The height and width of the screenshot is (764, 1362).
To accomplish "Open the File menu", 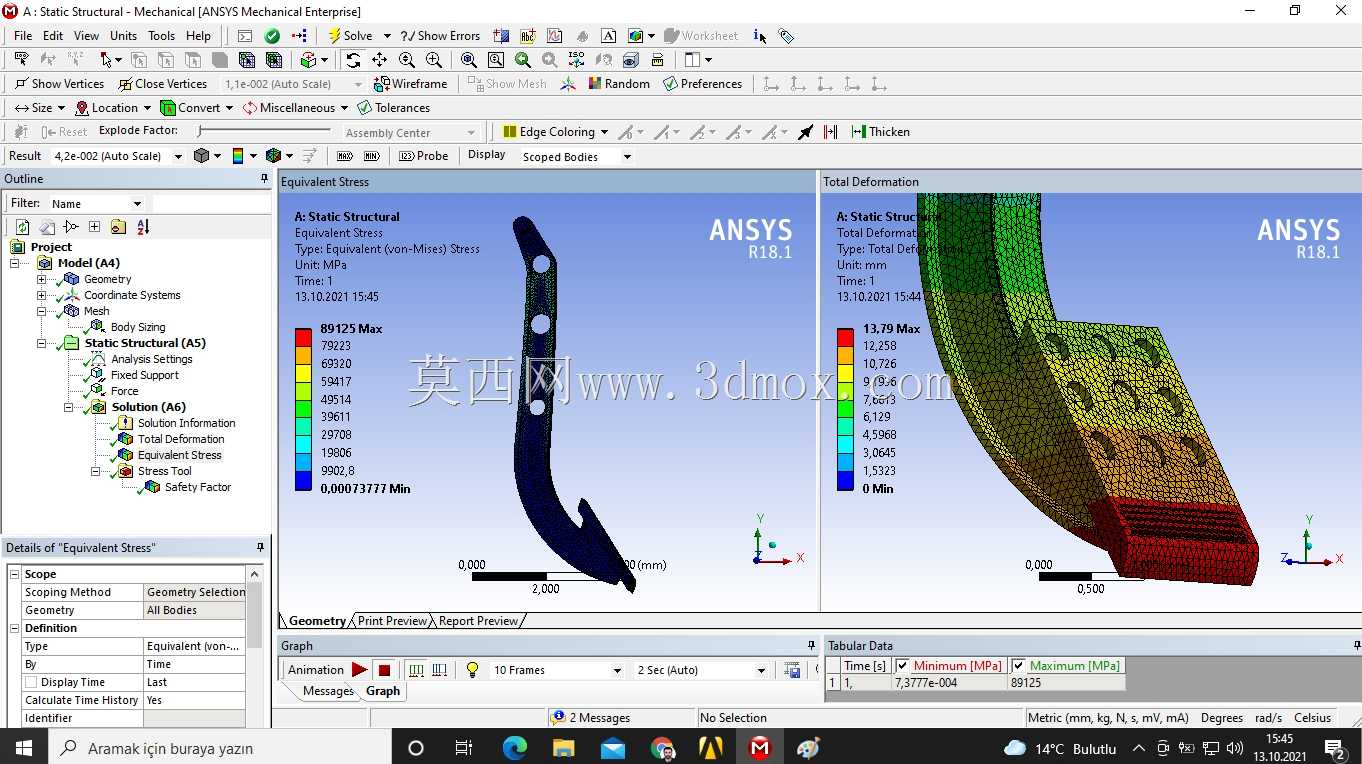I will [23, 36].
